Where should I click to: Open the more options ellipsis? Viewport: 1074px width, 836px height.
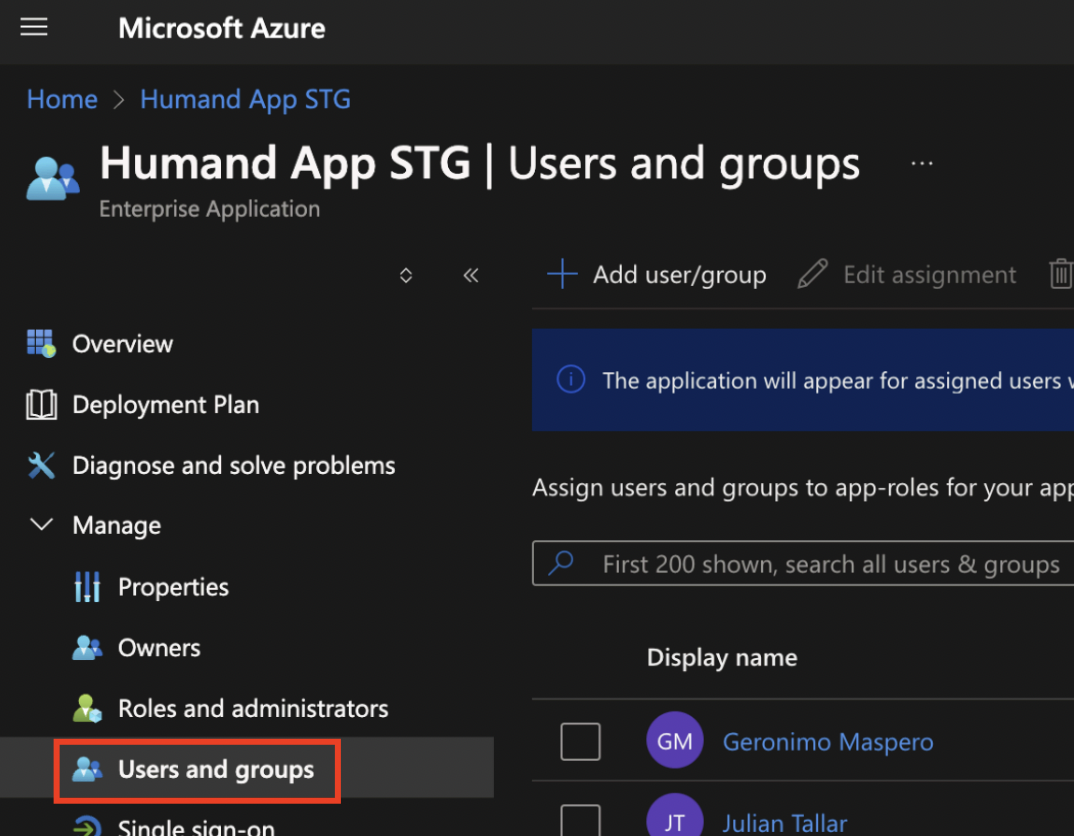(922, 164)
